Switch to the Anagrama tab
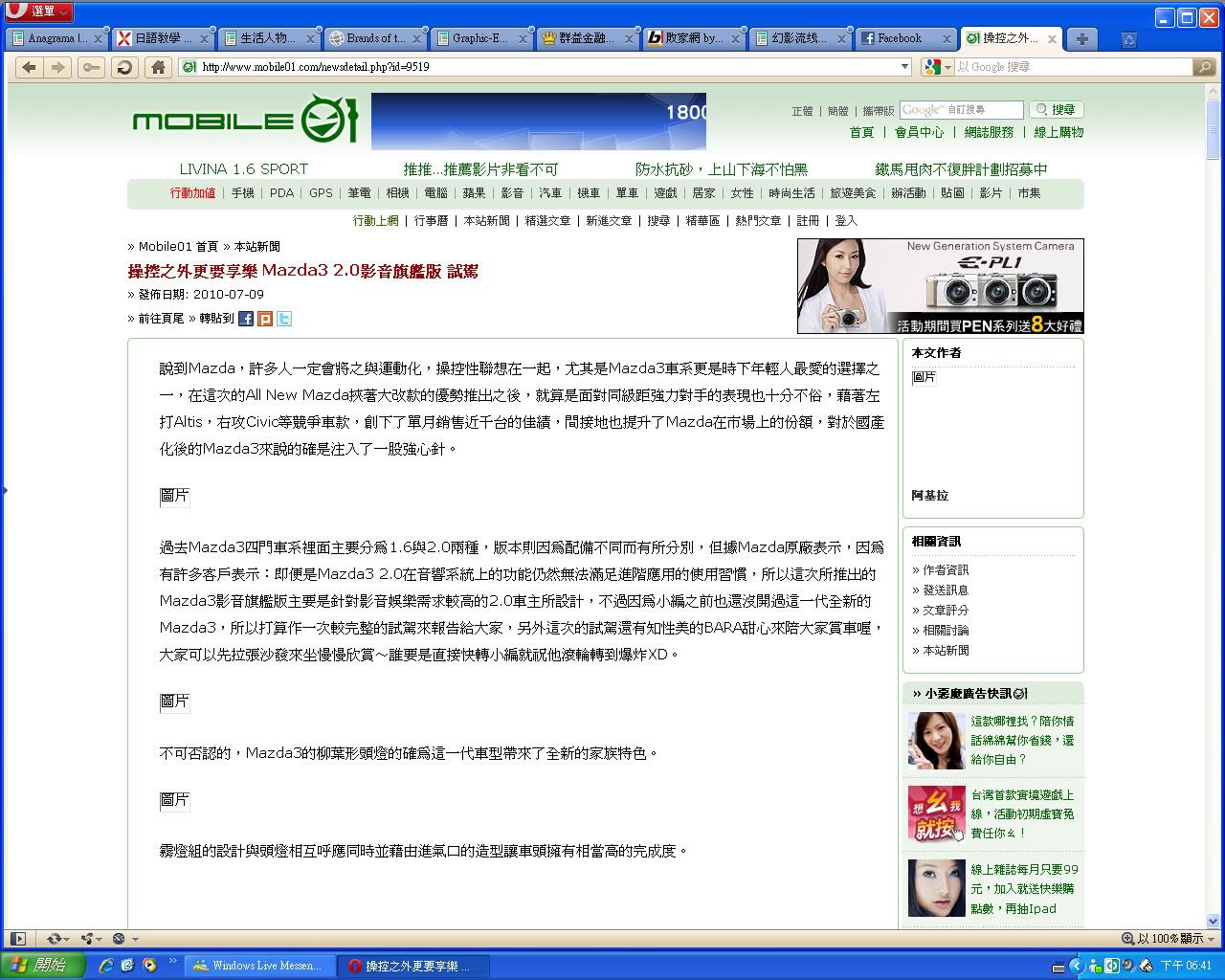Viewport: 1225px width, 980px height. (56, 39)
